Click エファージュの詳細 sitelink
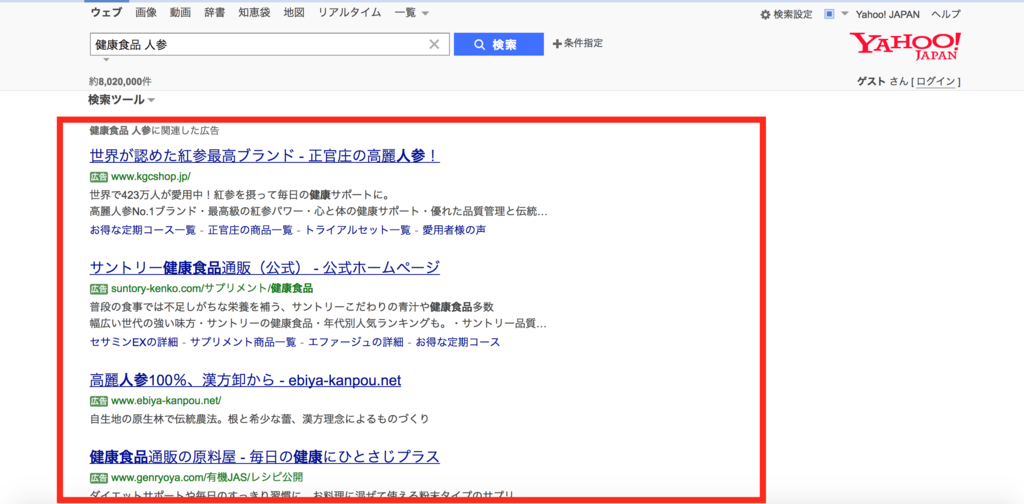This screenshot has height=504, width=1024. [x=356, y=342]
